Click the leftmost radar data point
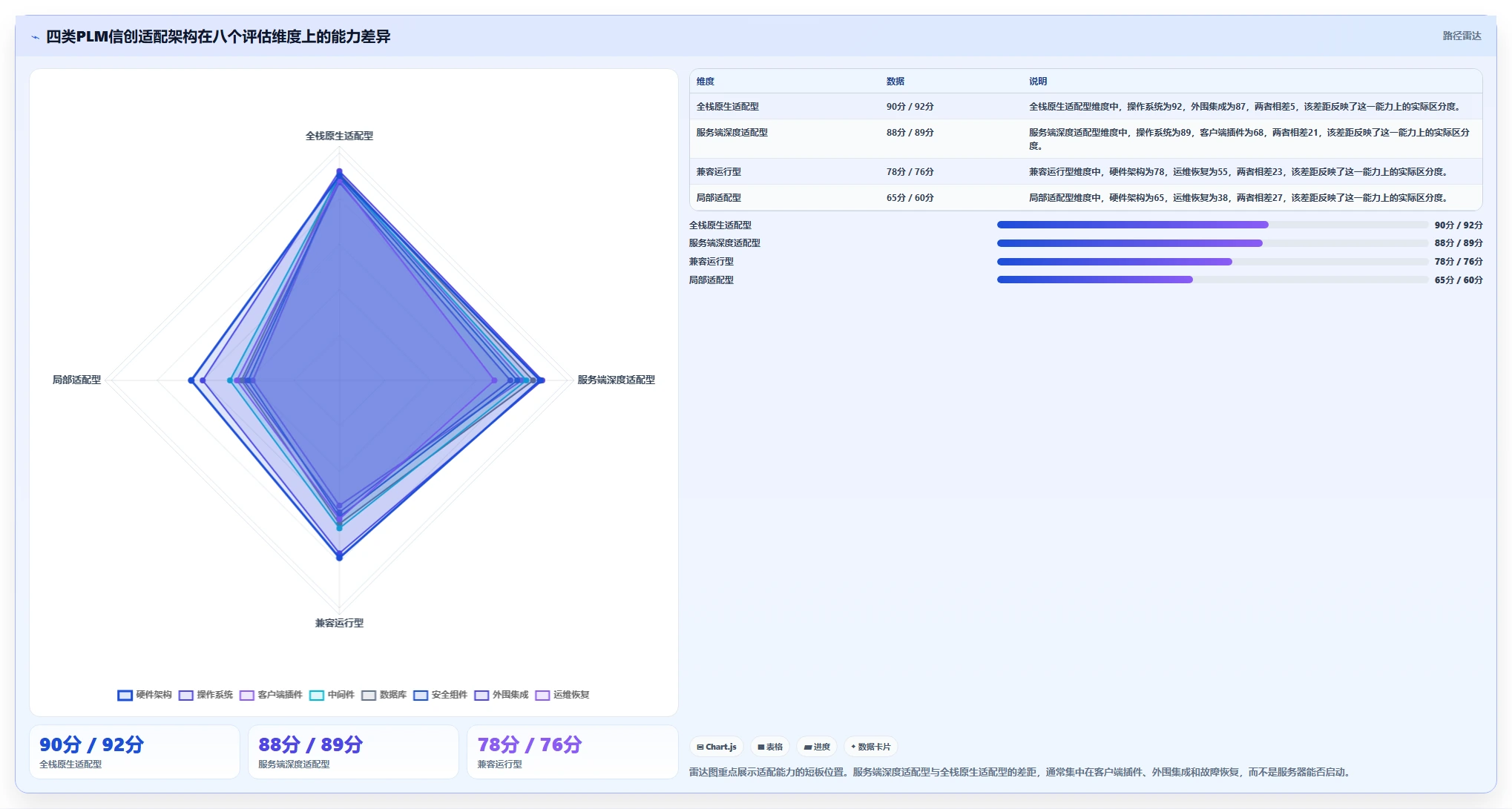 click(x=191, y=380)
